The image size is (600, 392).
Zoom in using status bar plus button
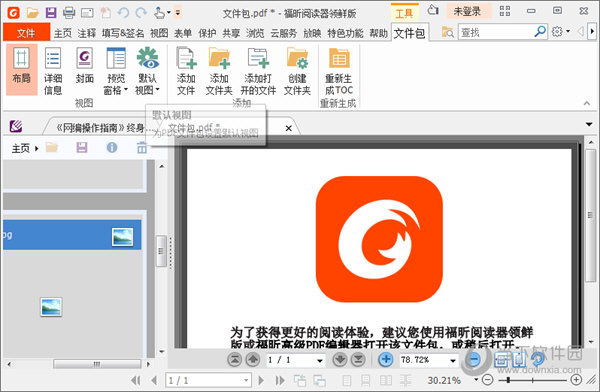576,380
